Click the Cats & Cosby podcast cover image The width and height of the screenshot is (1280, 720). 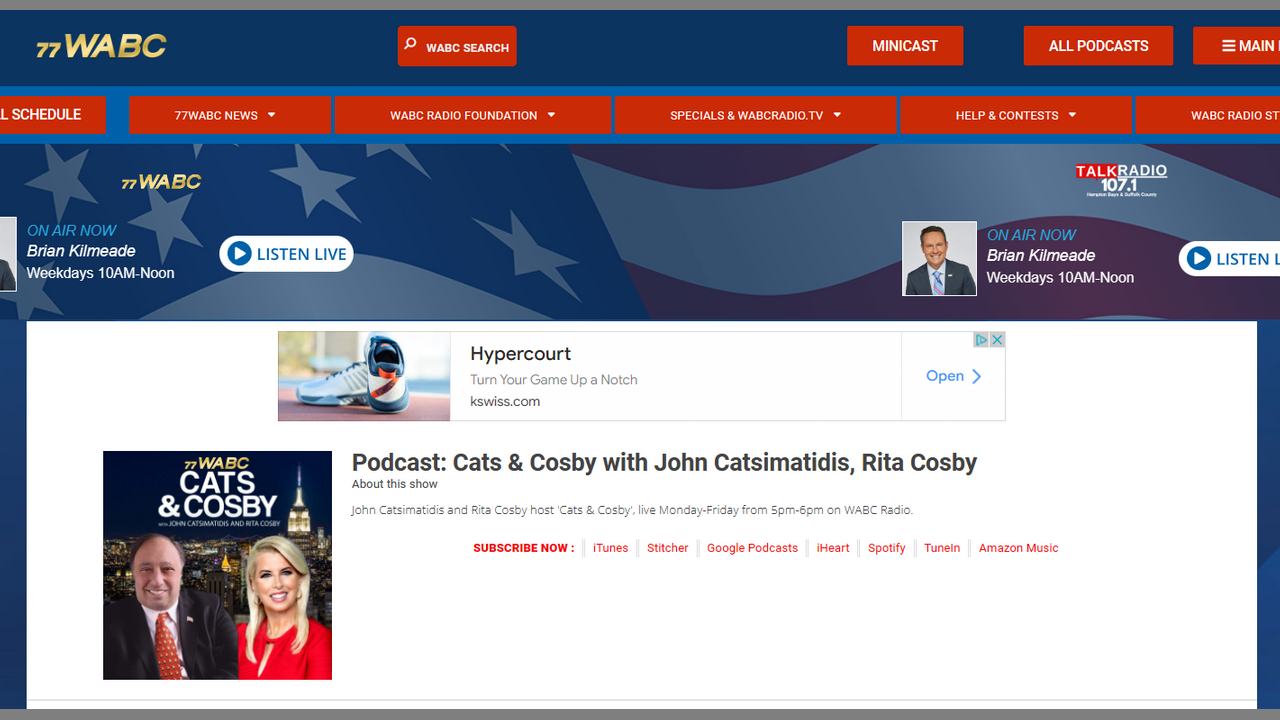click(x=217, y=565)
